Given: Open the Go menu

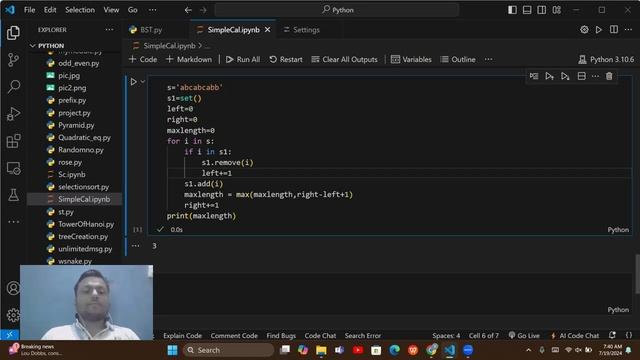Looking at the screenshot, I should point(133,10).
